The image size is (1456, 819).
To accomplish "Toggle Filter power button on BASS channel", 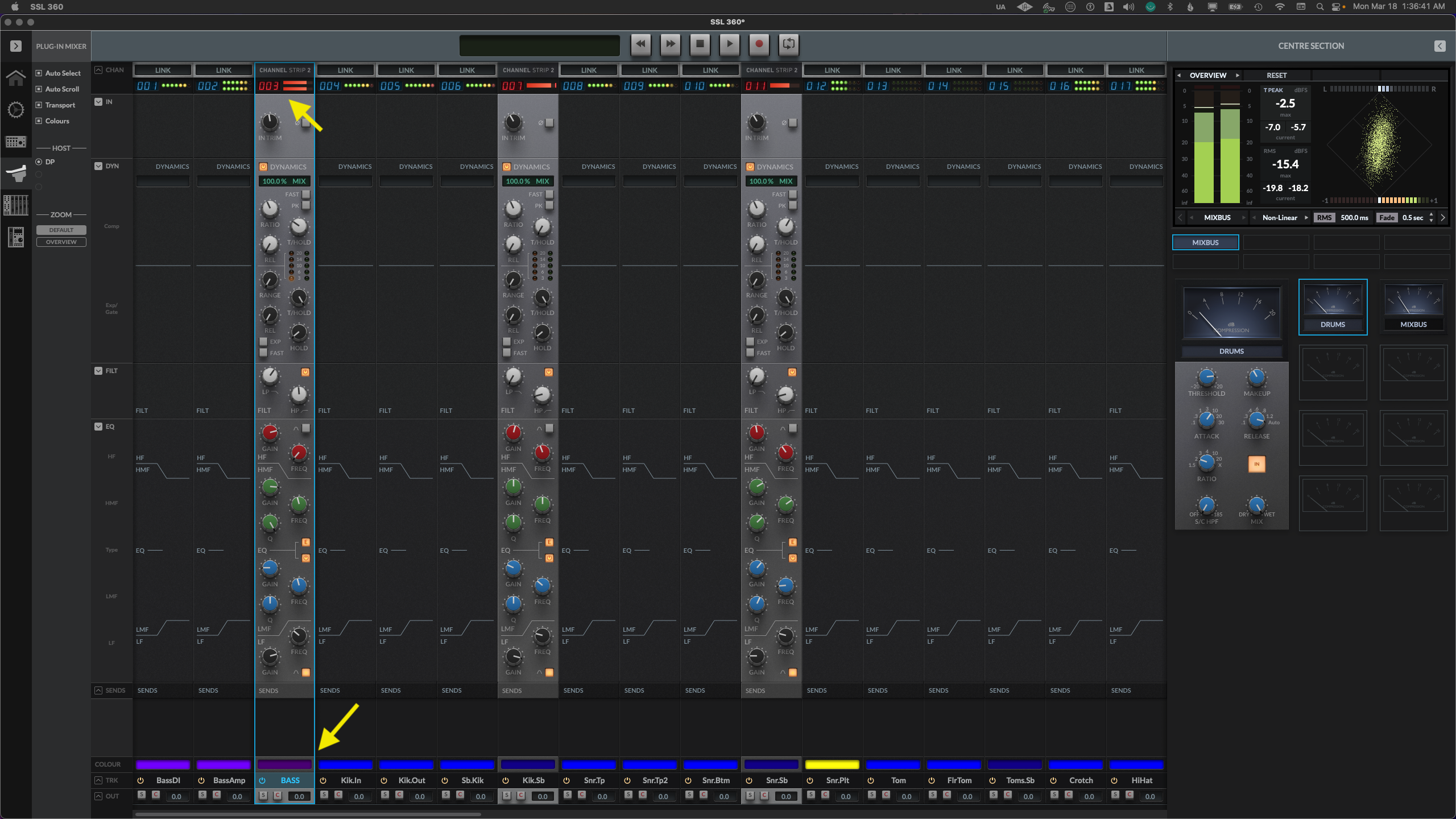I will click(305, 372).
